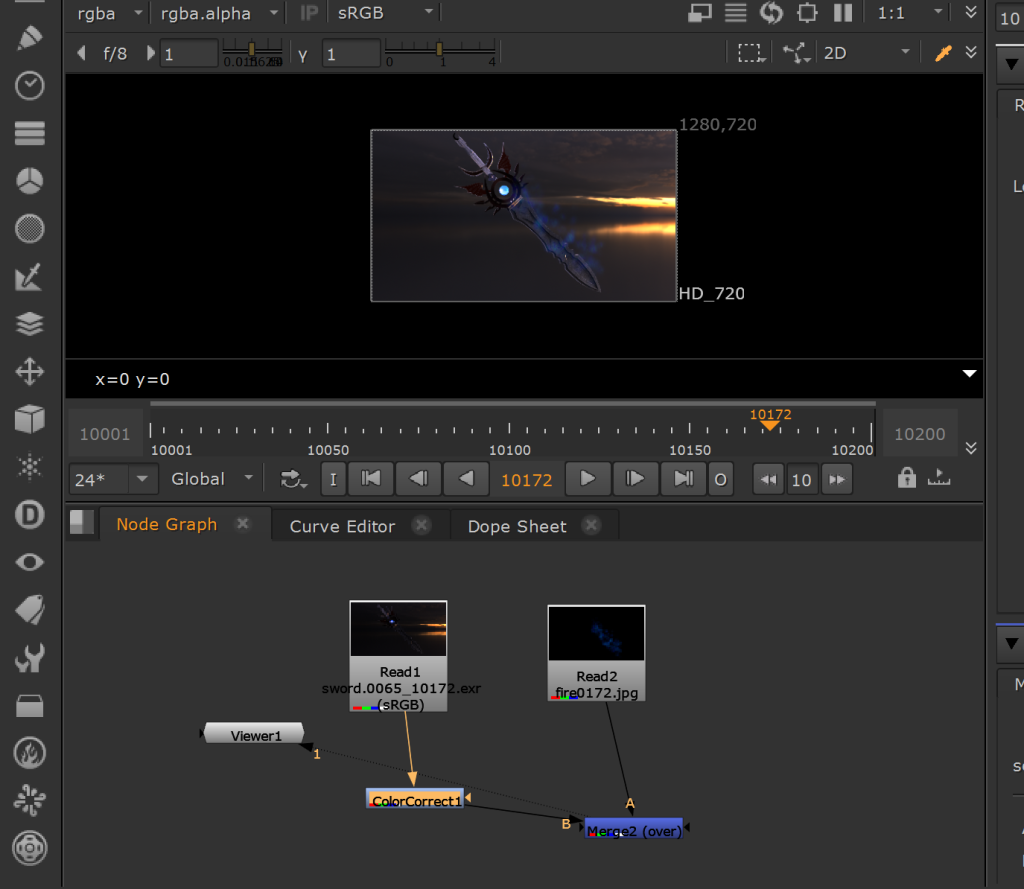Open the pane layout icon beside Node Graph
This screenshot has height=889, width=1024.
tap(82, 522)
